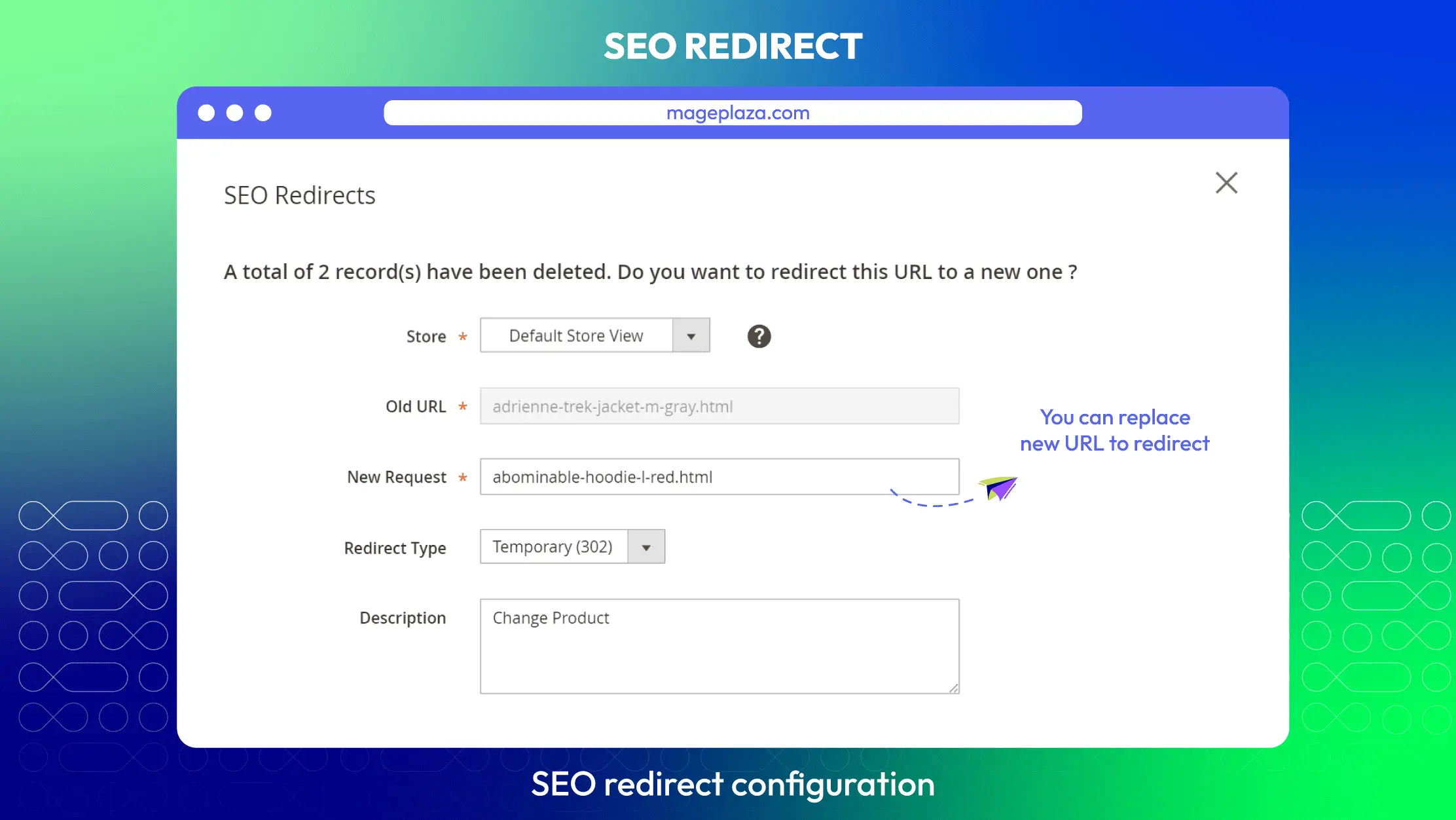The image size is (1456, 820).
Task: Click the third white browser window dot
Action: [263, 113]
